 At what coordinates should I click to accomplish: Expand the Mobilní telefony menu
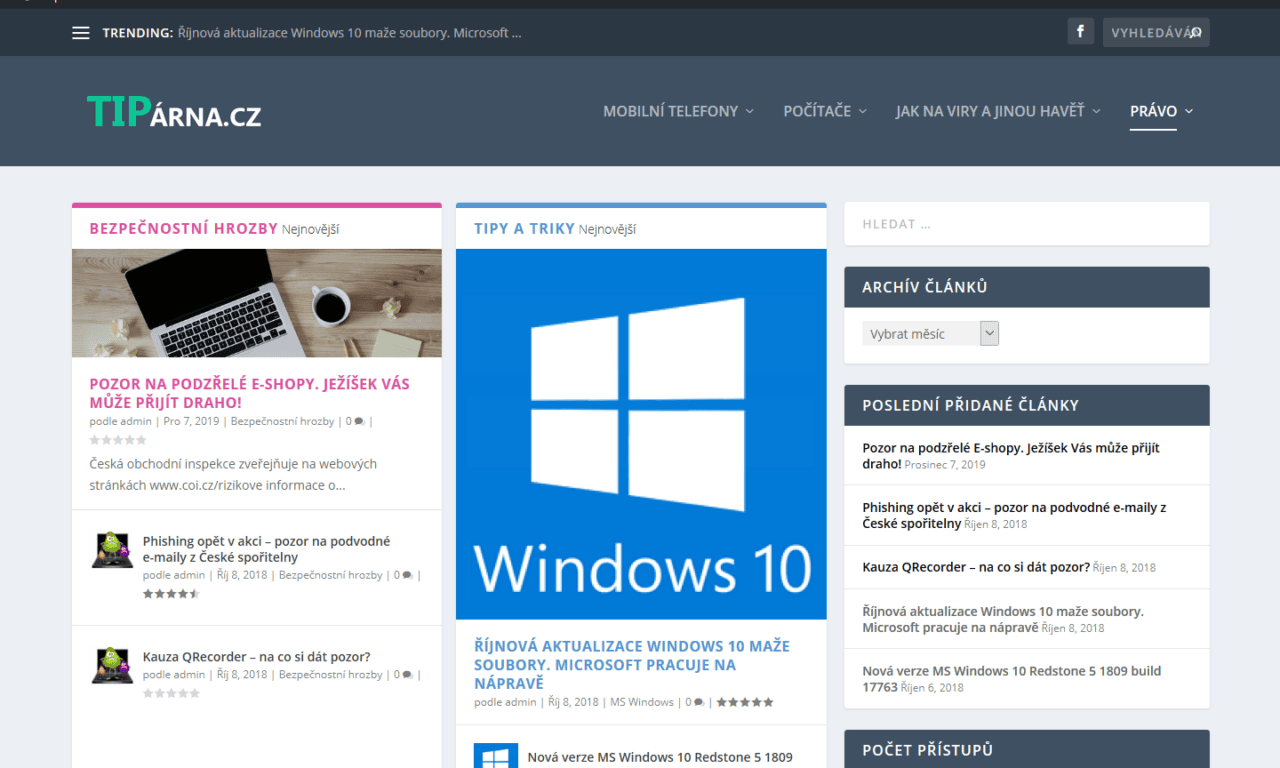[x=678, y=111]
